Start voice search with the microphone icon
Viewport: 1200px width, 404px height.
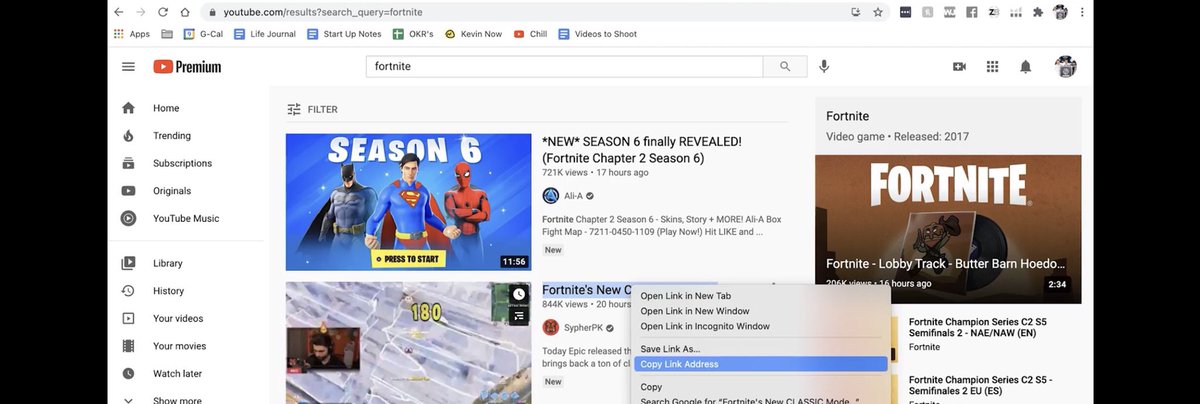coord(824,67)
